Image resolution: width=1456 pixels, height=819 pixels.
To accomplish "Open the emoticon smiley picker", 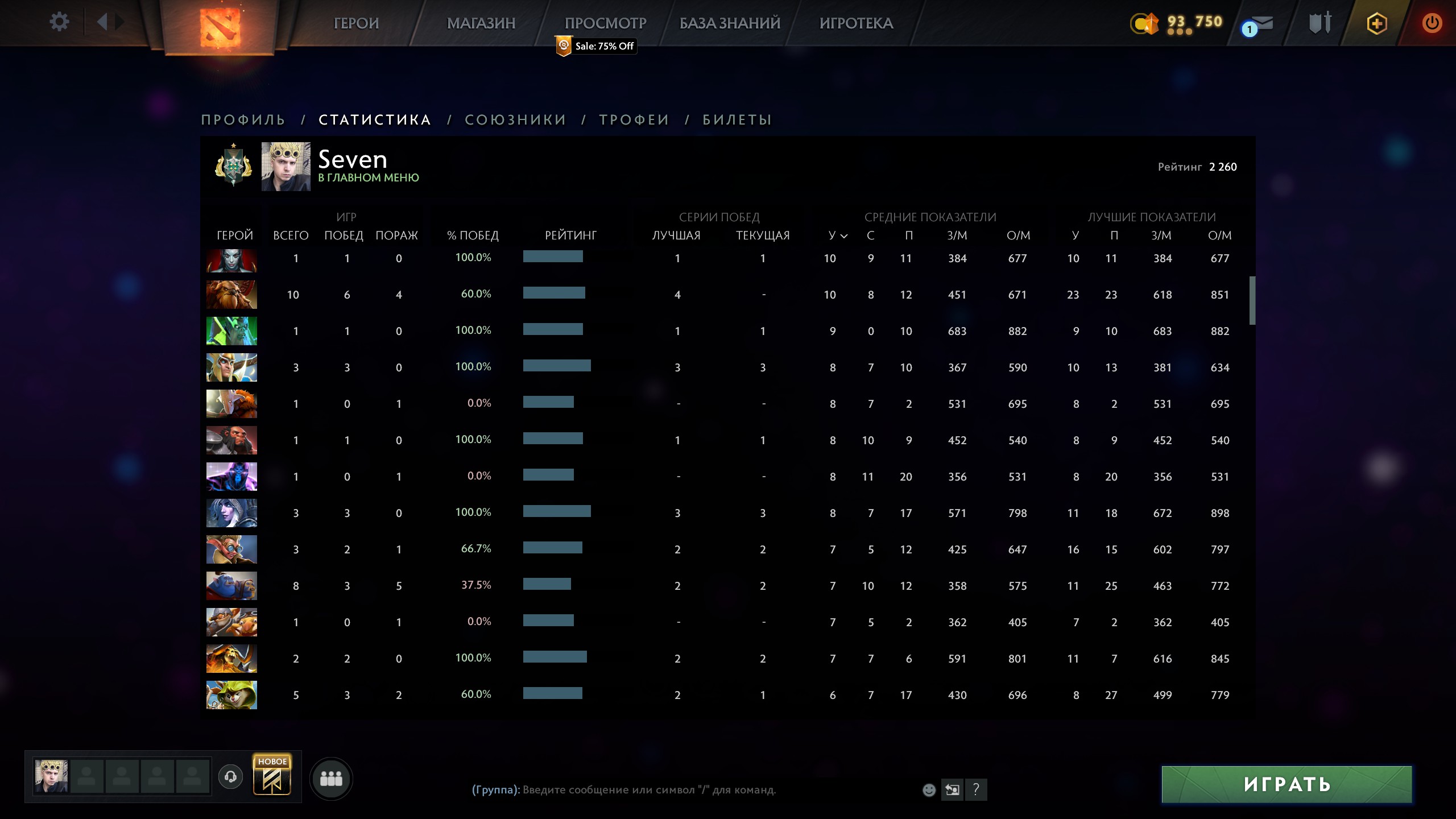I will tap(929, 790).
